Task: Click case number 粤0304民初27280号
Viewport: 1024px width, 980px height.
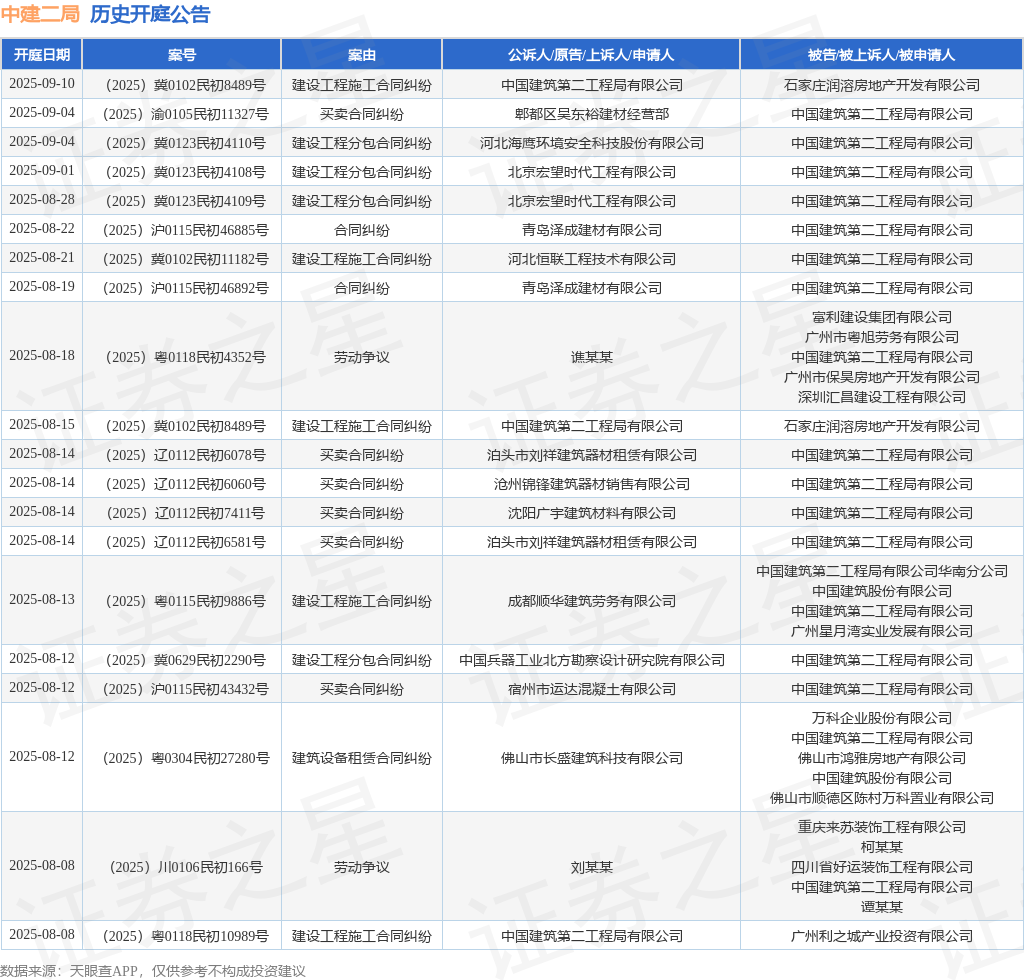Action: [185, 758]
